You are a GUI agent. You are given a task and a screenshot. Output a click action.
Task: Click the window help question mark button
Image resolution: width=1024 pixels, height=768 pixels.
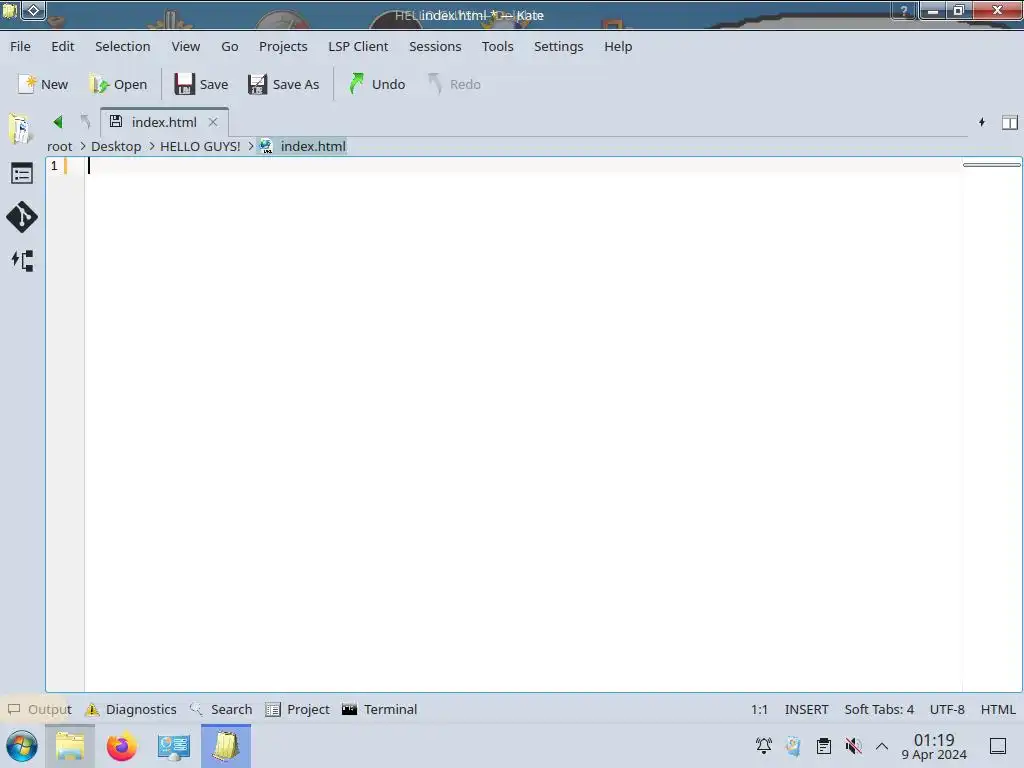pos(904,10)
